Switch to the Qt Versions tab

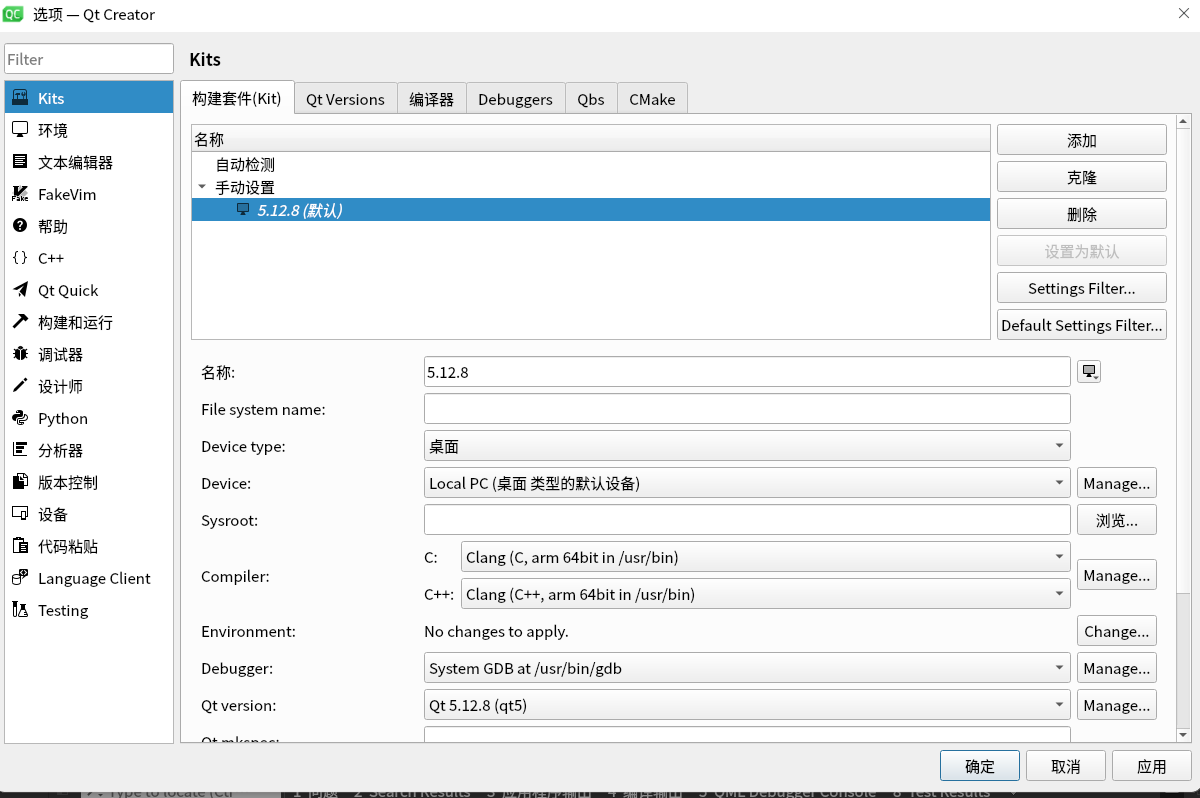pyautogui.click(x=345, y=99)
